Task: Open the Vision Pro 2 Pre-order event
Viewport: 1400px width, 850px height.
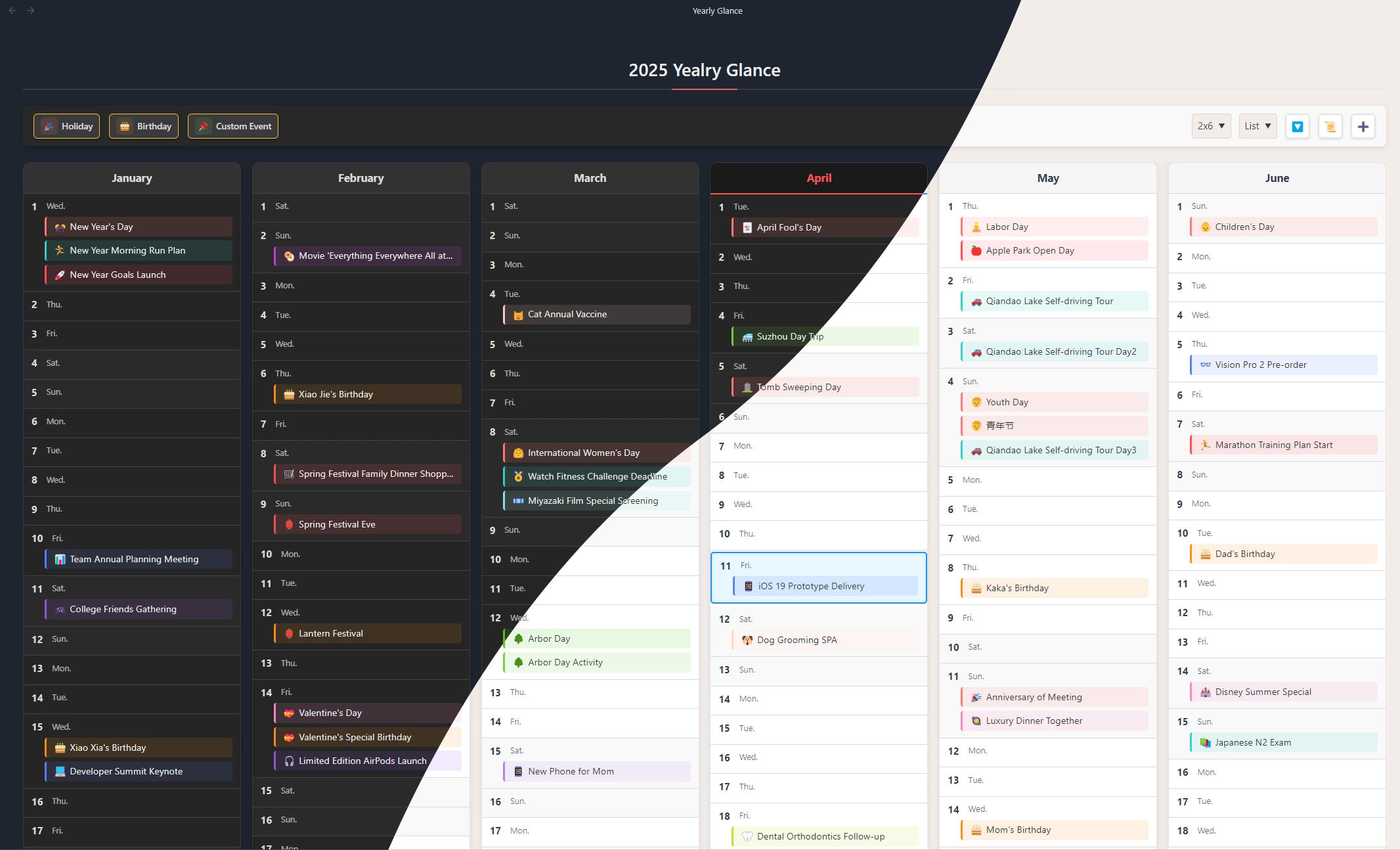Action: point(1283,365)
